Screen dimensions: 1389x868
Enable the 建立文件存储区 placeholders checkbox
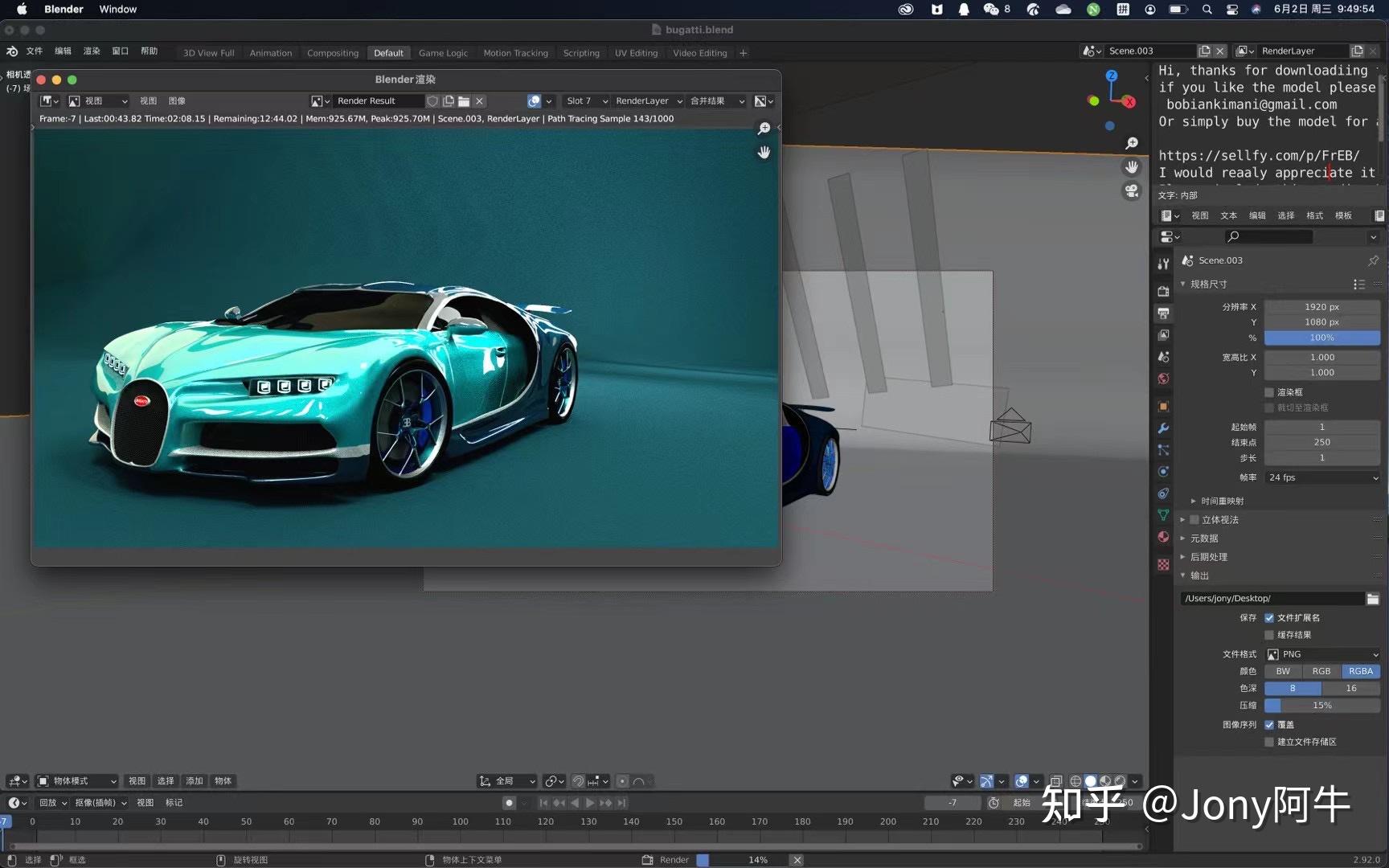1269,742
